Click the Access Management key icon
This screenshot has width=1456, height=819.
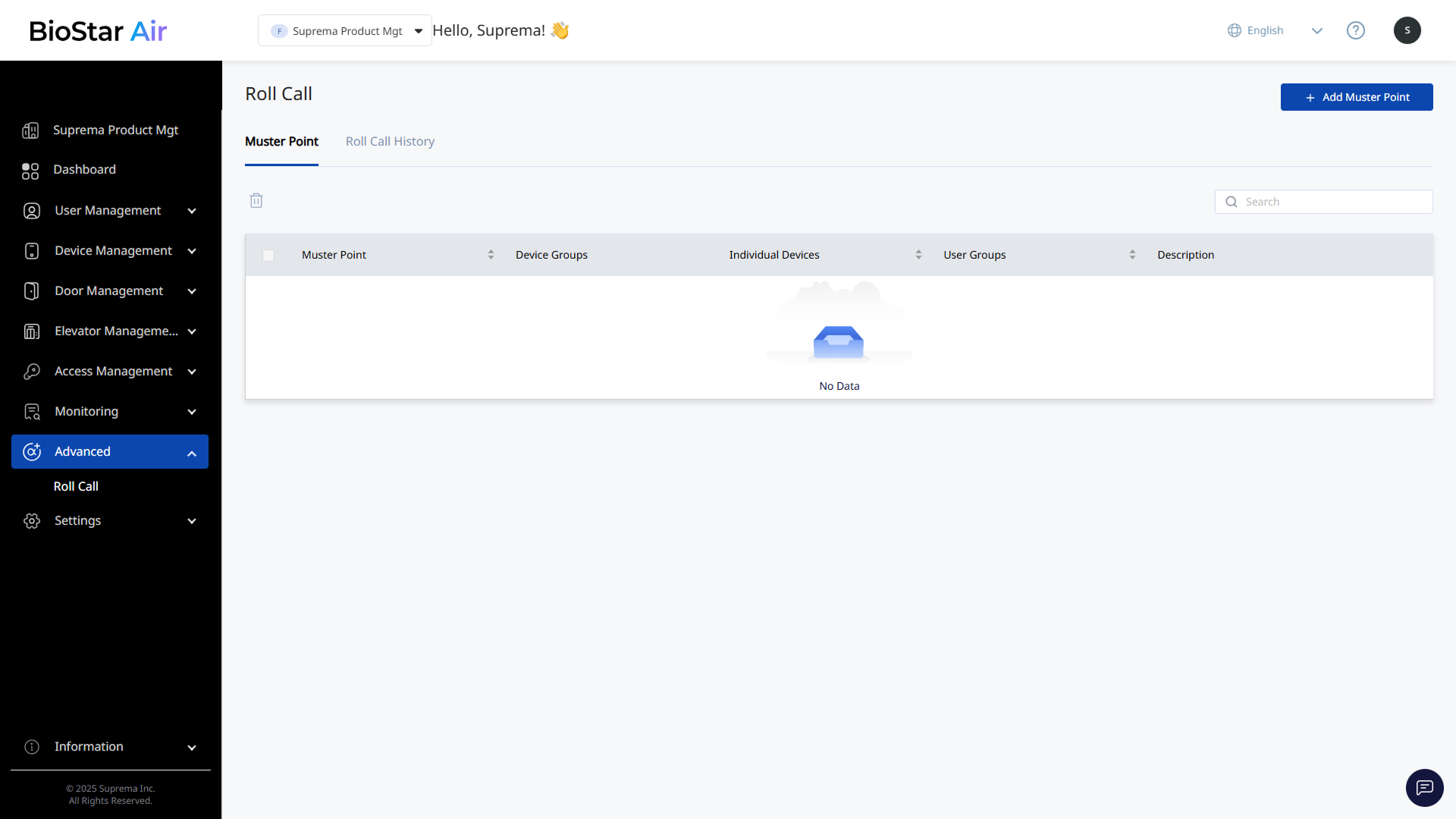[x=31, y=372]
